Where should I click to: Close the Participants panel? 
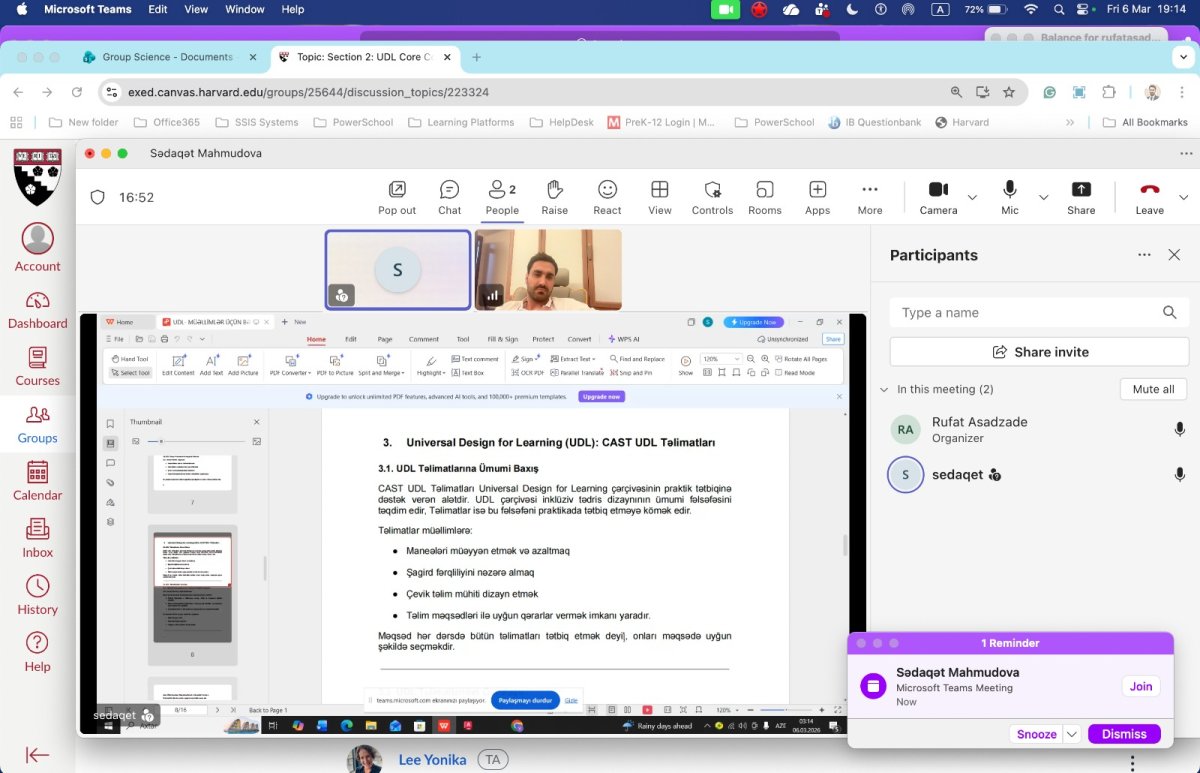click(1174, 255)
